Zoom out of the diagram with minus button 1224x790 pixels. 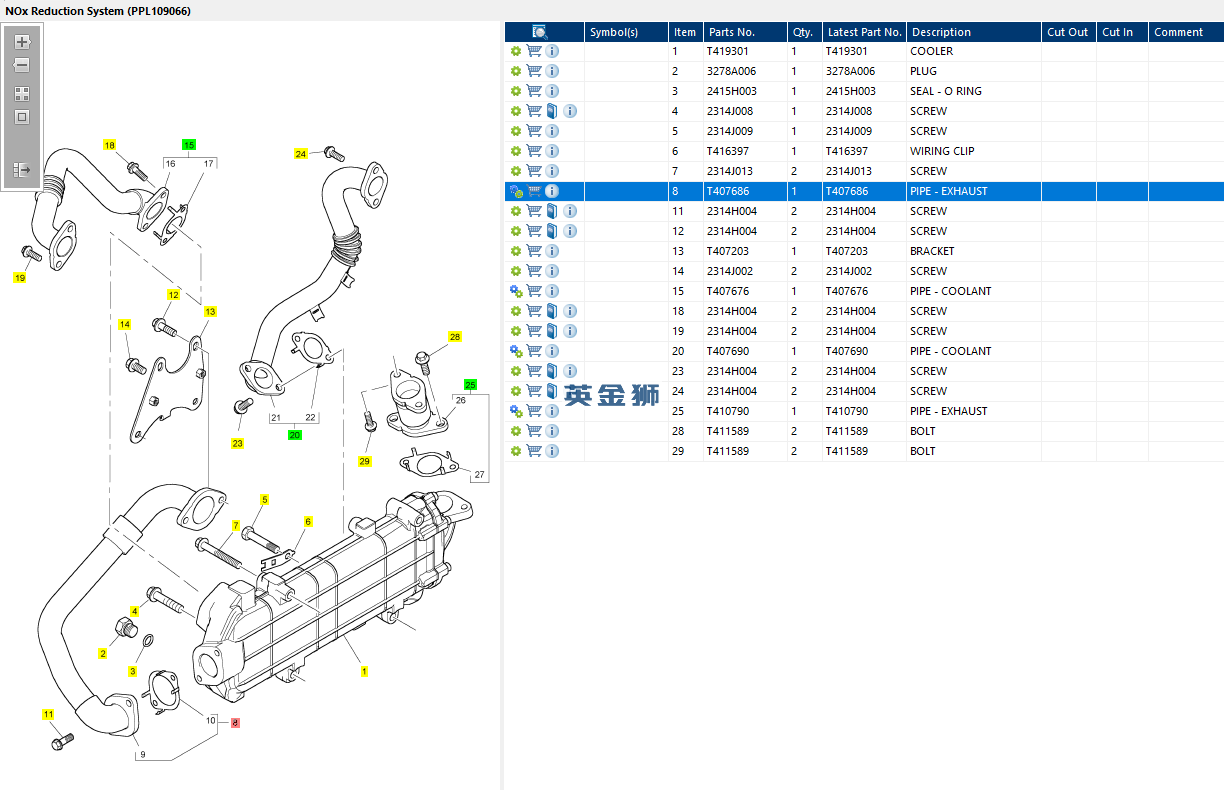pos(22,65)
